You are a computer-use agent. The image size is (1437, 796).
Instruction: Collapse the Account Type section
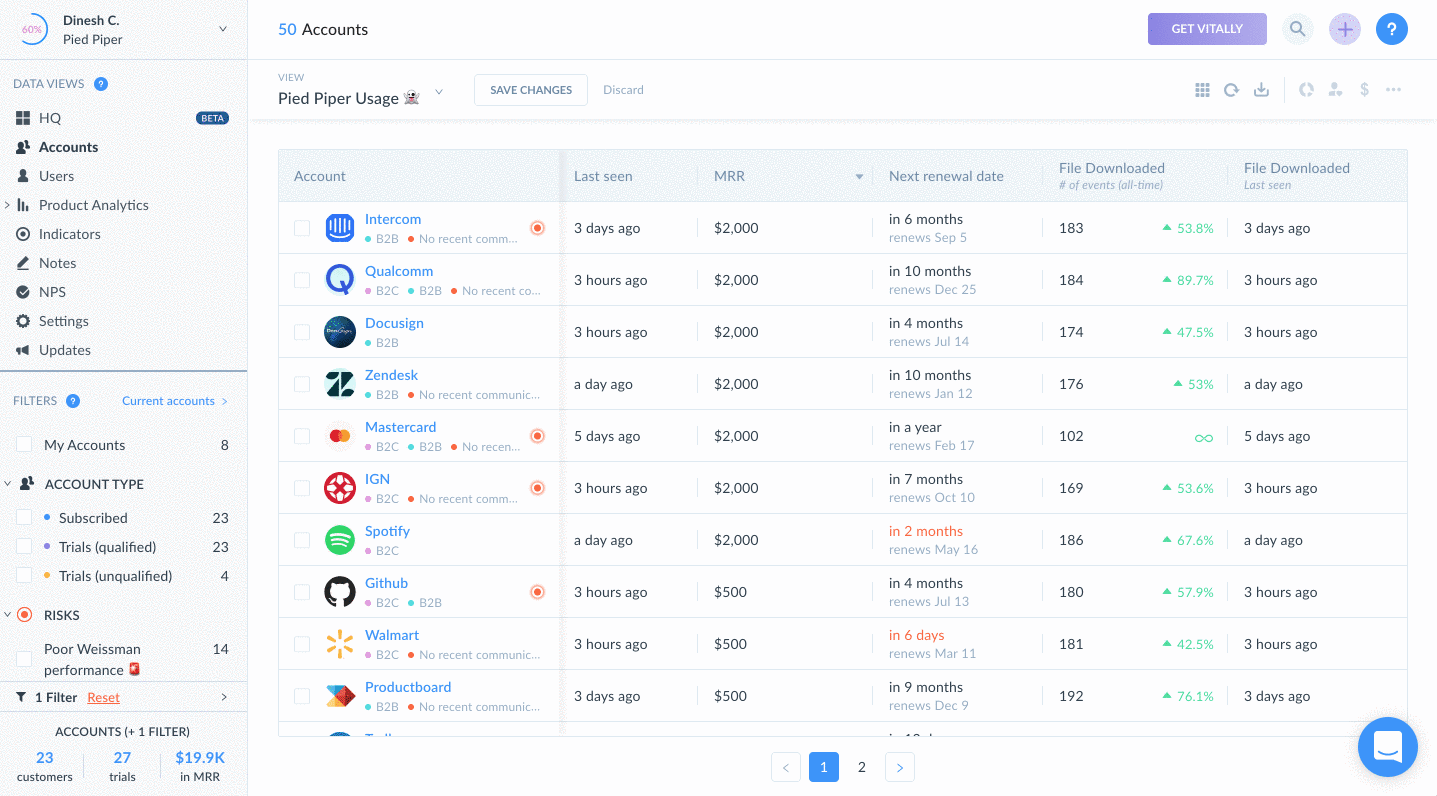tap(8, 484)
